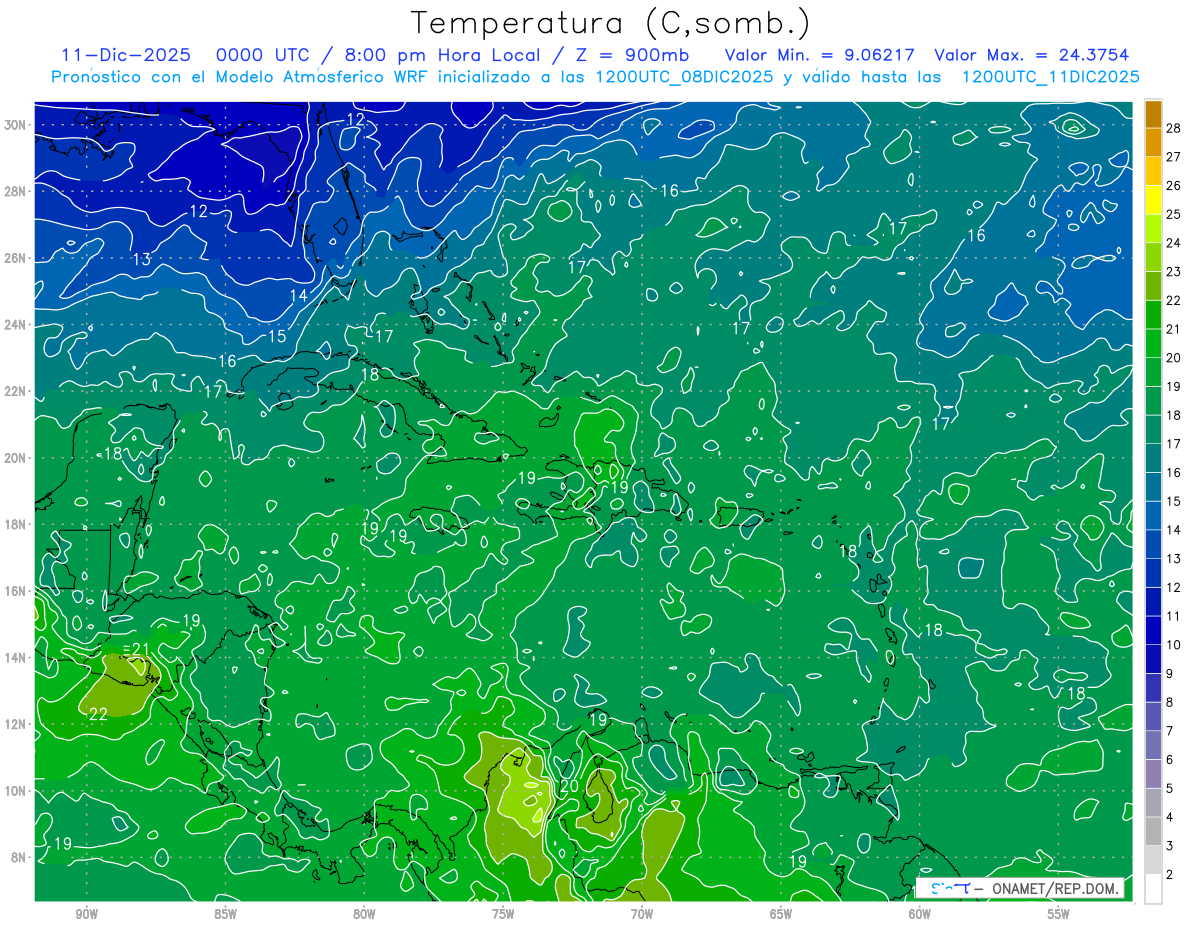Click the "22N" latitude axis label
This screenshot has height=927, width=1200.
17,391
